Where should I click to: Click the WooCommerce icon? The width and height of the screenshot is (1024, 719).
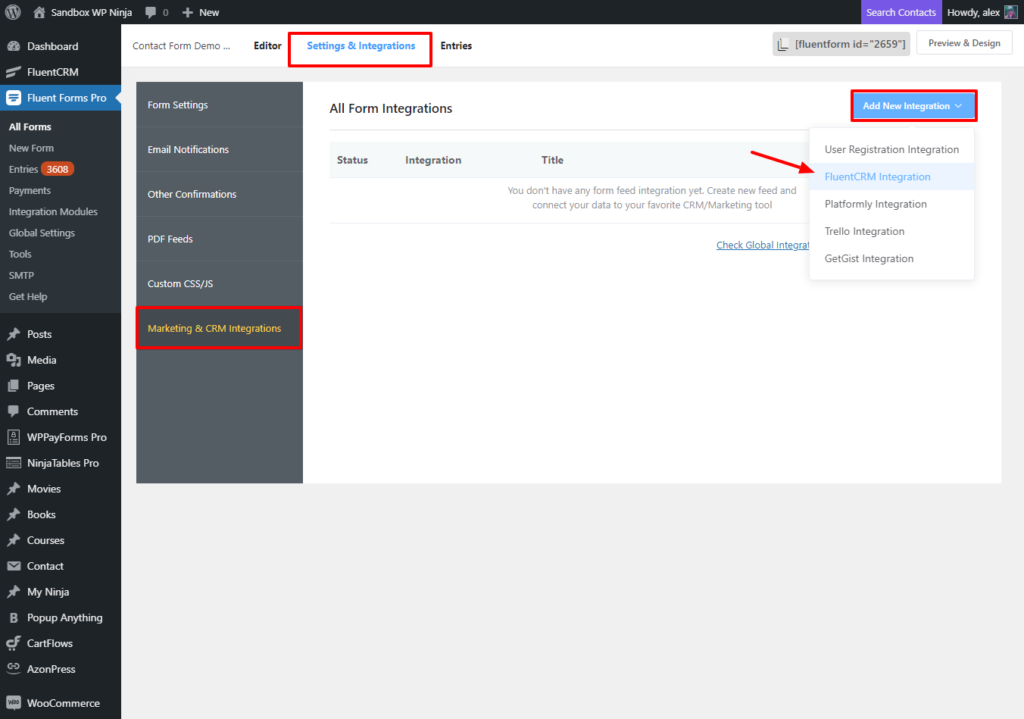coord(13,703)
